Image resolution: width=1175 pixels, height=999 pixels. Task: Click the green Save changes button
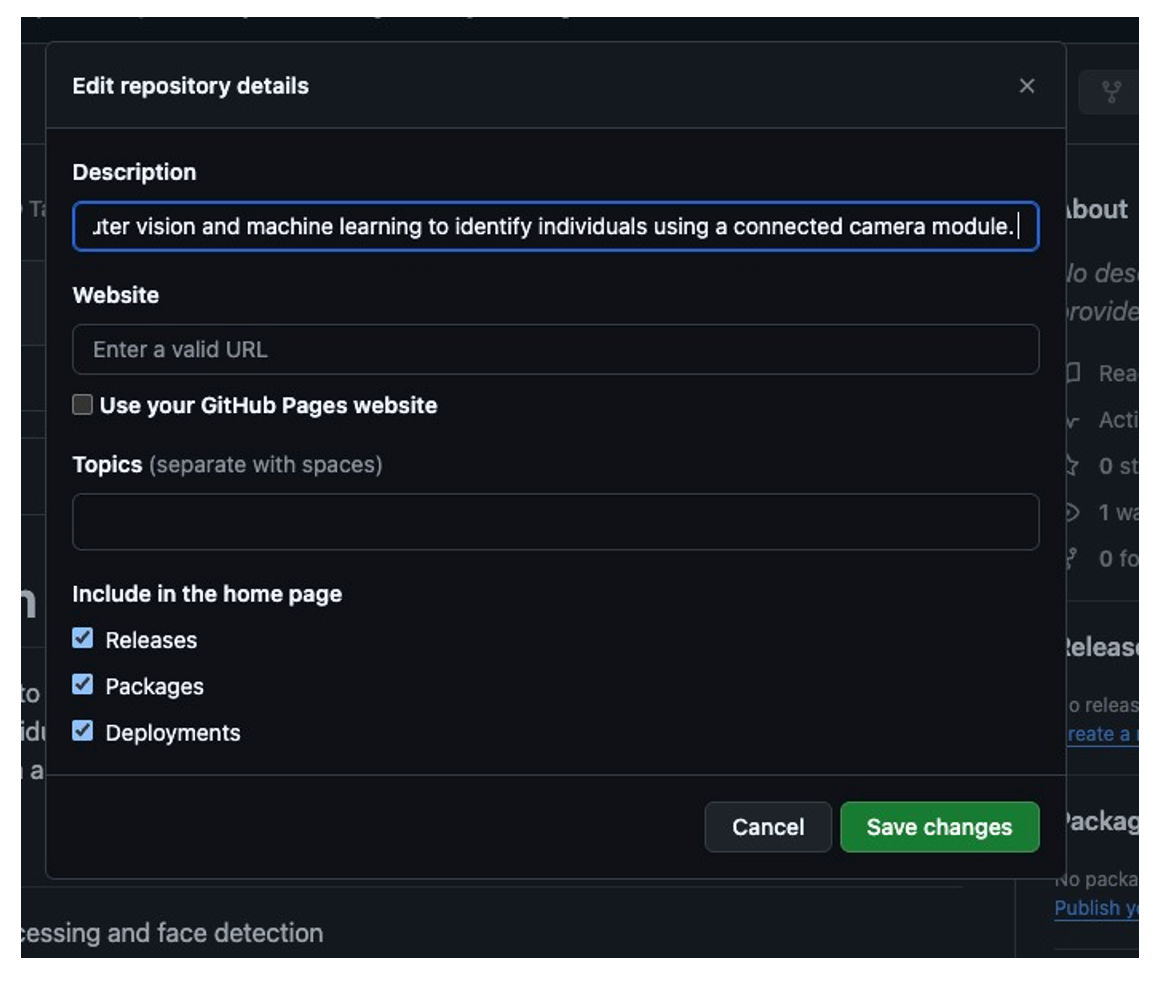(939, 827)
